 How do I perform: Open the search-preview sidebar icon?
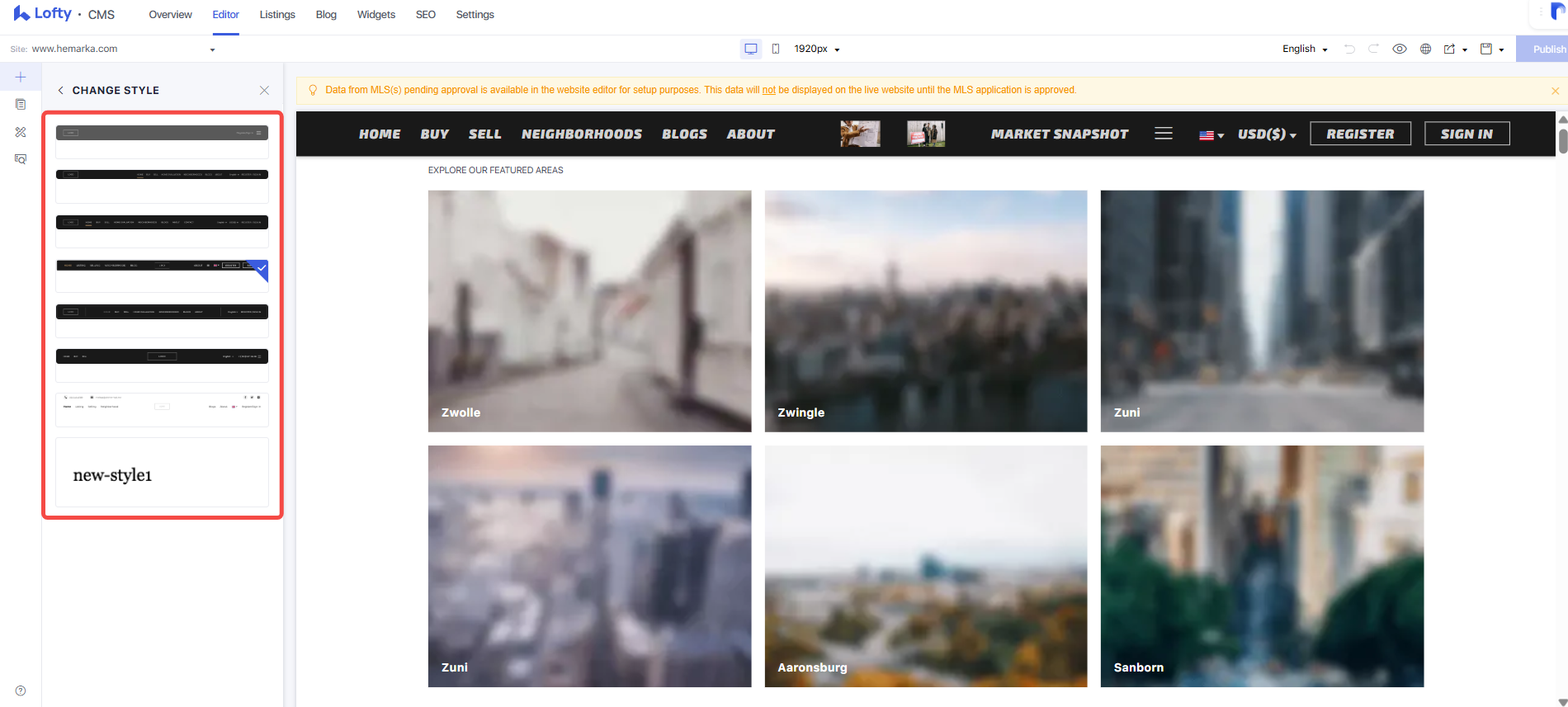(21, 158)
